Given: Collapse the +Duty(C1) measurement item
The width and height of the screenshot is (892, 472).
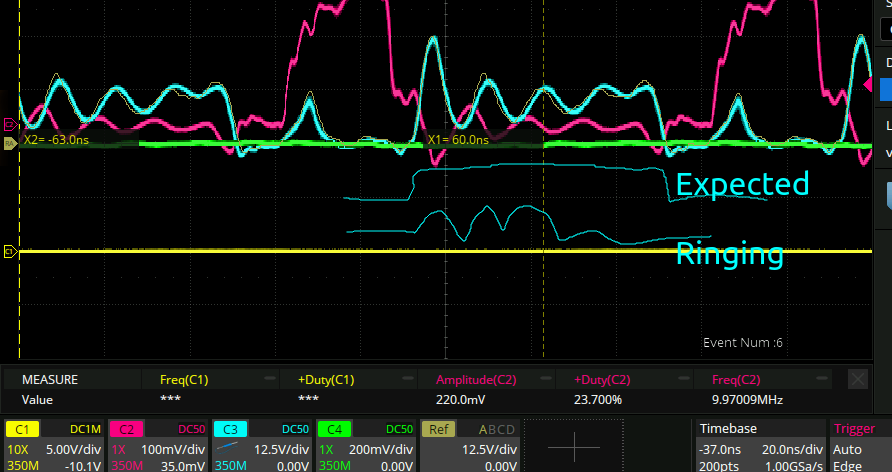Looking at the screenshot, I should (407, 380).
